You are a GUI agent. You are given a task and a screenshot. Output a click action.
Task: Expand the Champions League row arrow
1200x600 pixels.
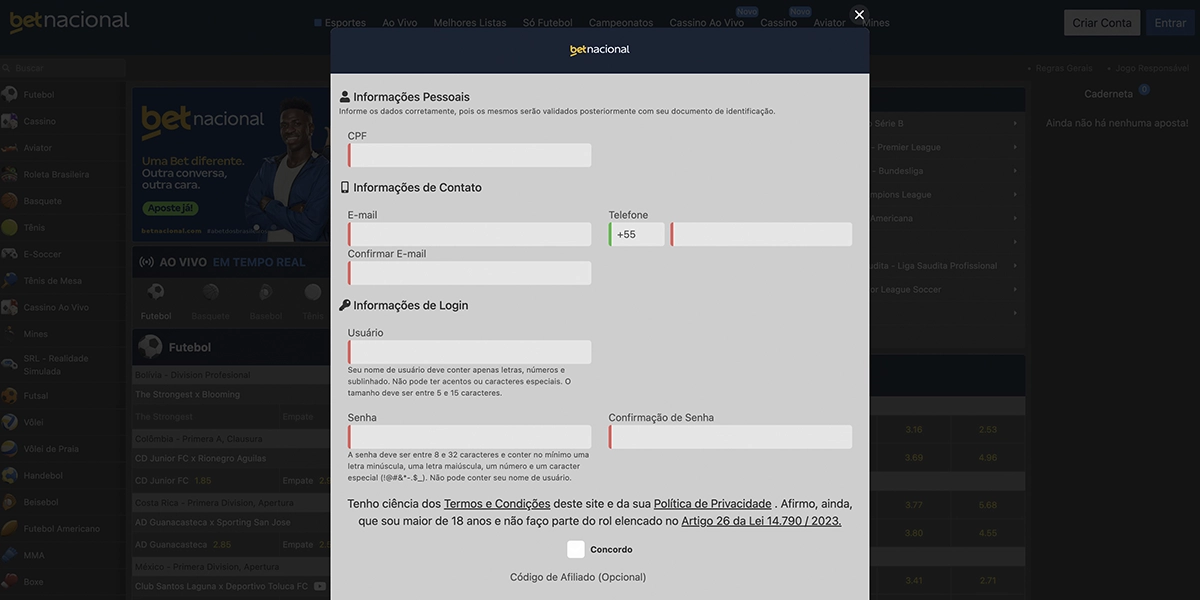(x=1014, y=194)
